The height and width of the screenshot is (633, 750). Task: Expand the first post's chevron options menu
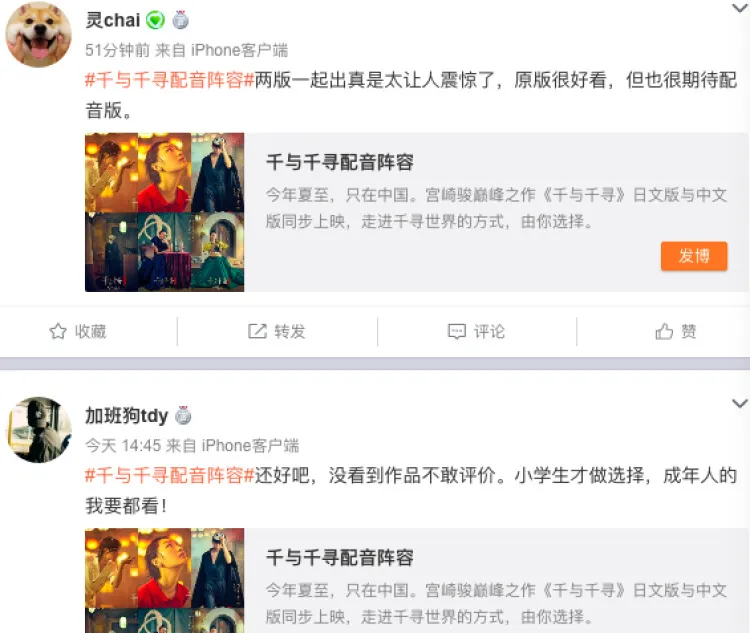739,8
